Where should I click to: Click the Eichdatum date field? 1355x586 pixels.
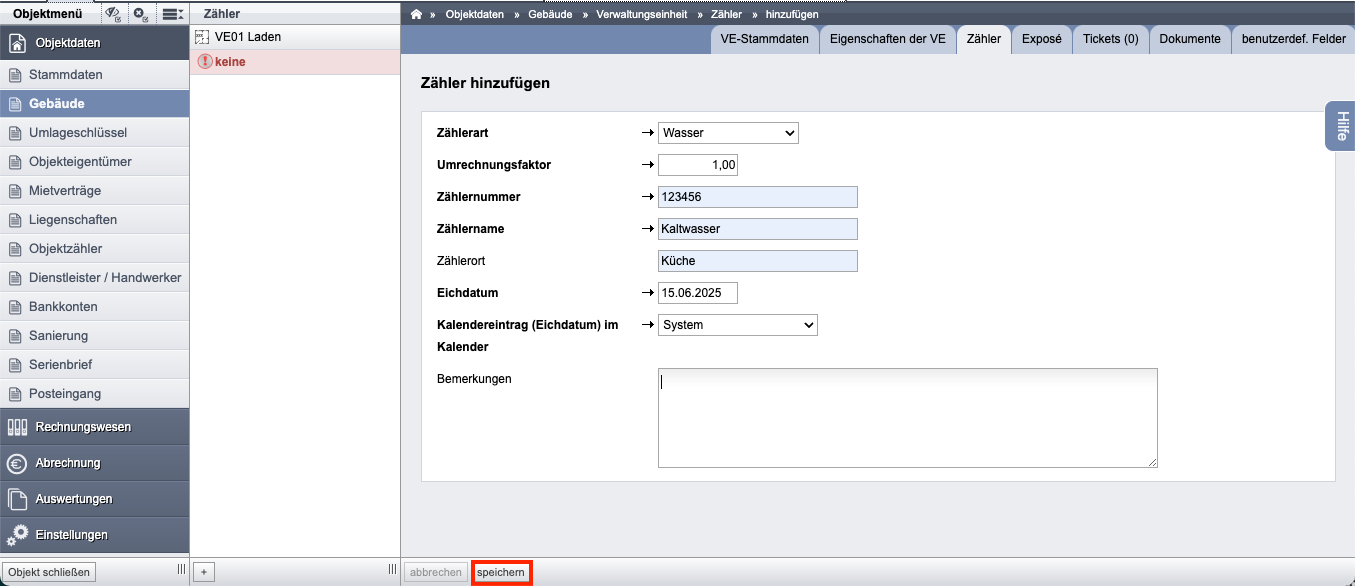point(698,293)
